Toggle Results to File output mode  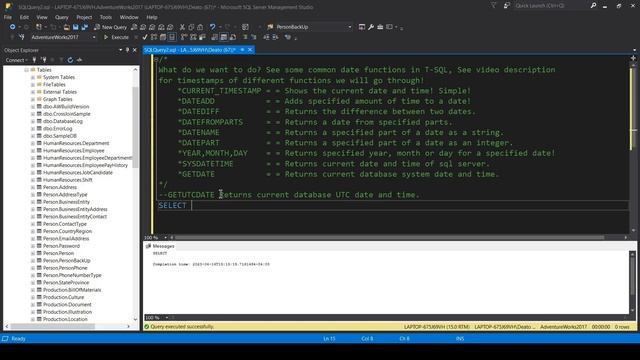coord(233,37)
